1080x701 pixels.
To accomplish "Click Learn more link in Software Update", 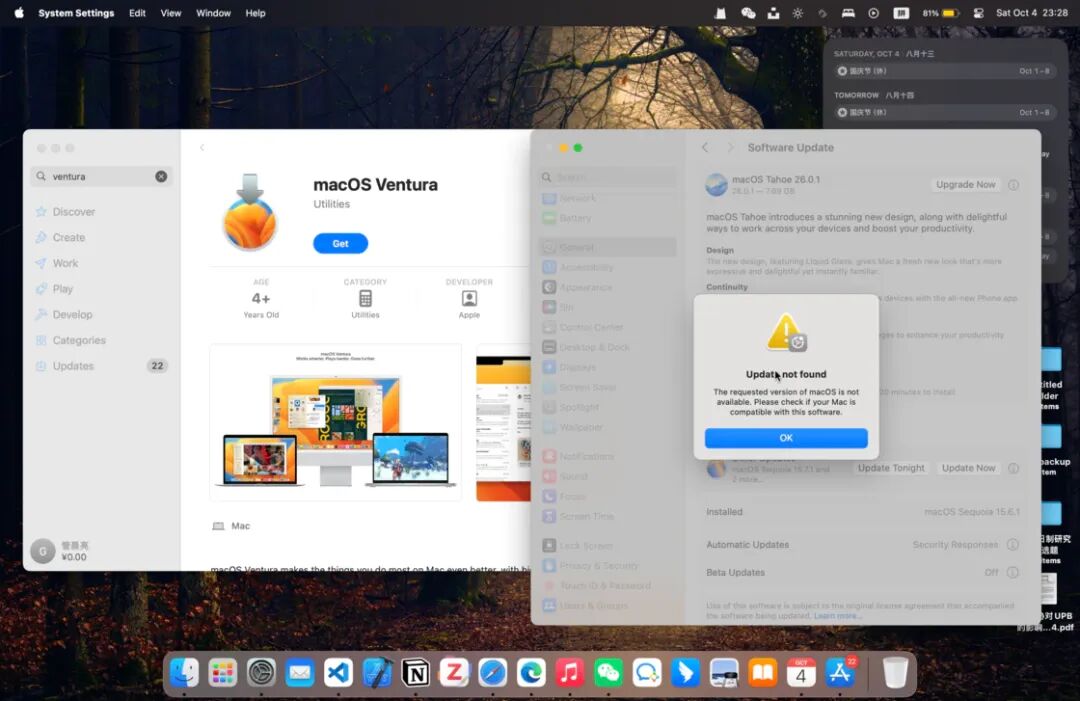I will coord(836,616).
